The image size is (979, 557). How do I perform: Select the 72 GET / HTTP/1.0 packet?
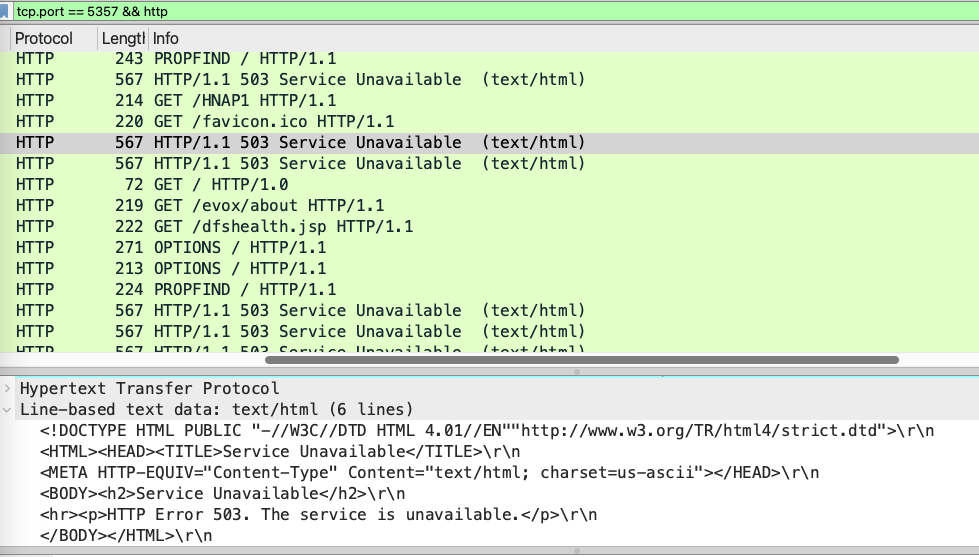tap(490, 185)
